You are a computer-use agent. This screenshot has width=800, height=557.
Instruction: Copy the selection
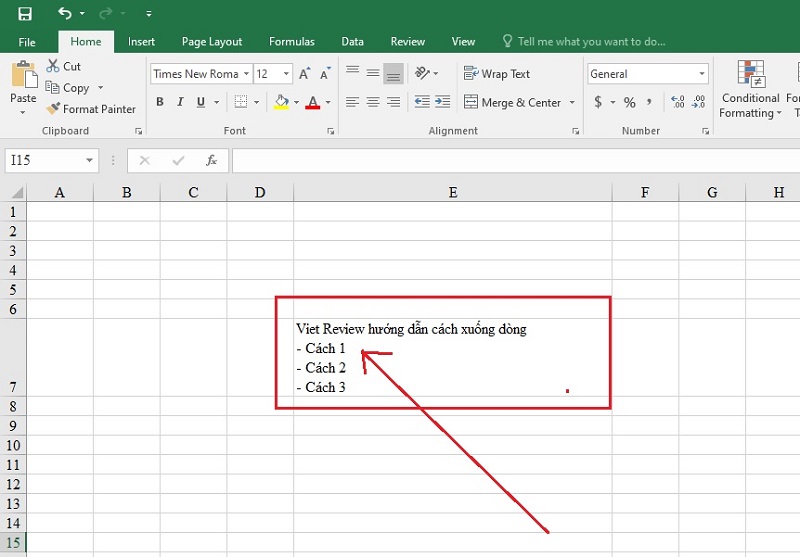point(67,88)
